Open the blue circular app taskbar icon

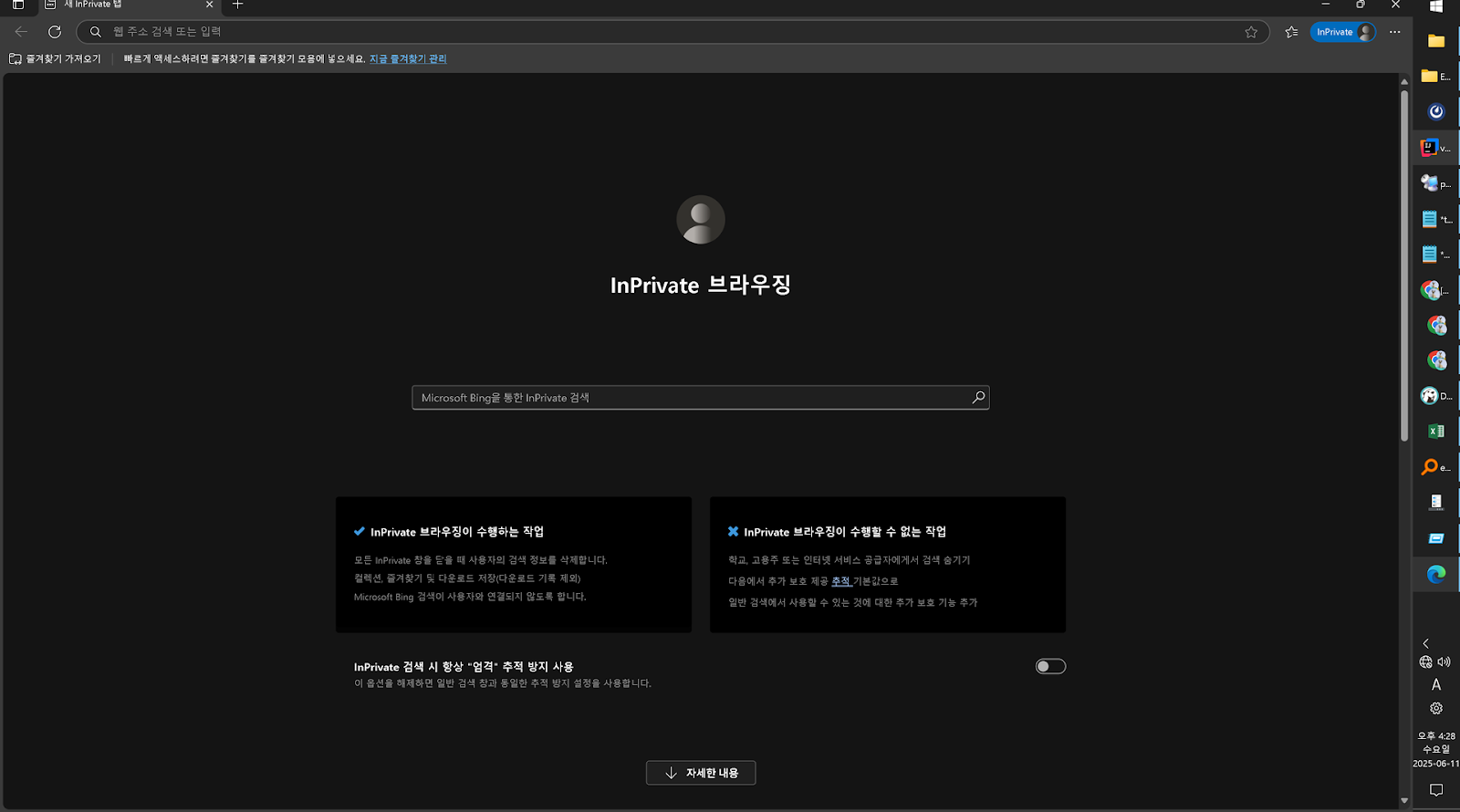coord(1436,111)
